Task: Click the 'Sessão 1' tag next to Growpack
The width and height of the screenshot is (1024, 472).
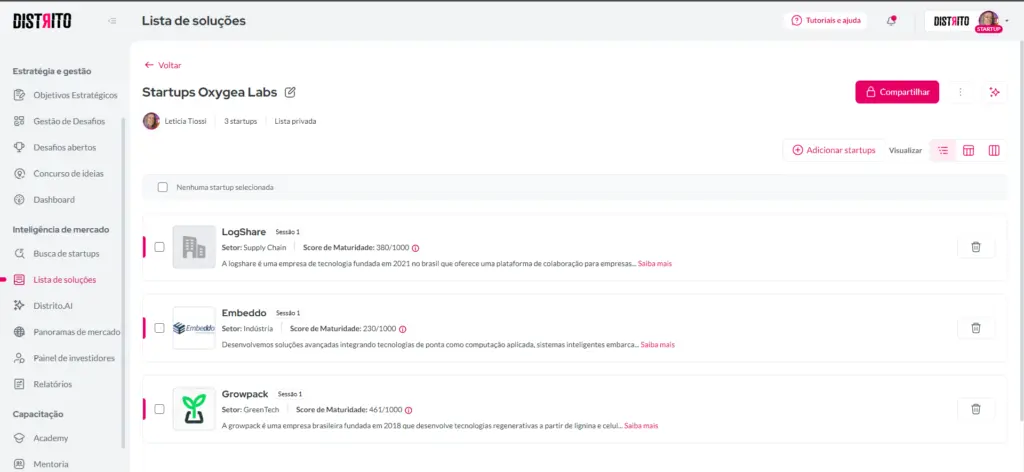Action: [x=290, y=394]
